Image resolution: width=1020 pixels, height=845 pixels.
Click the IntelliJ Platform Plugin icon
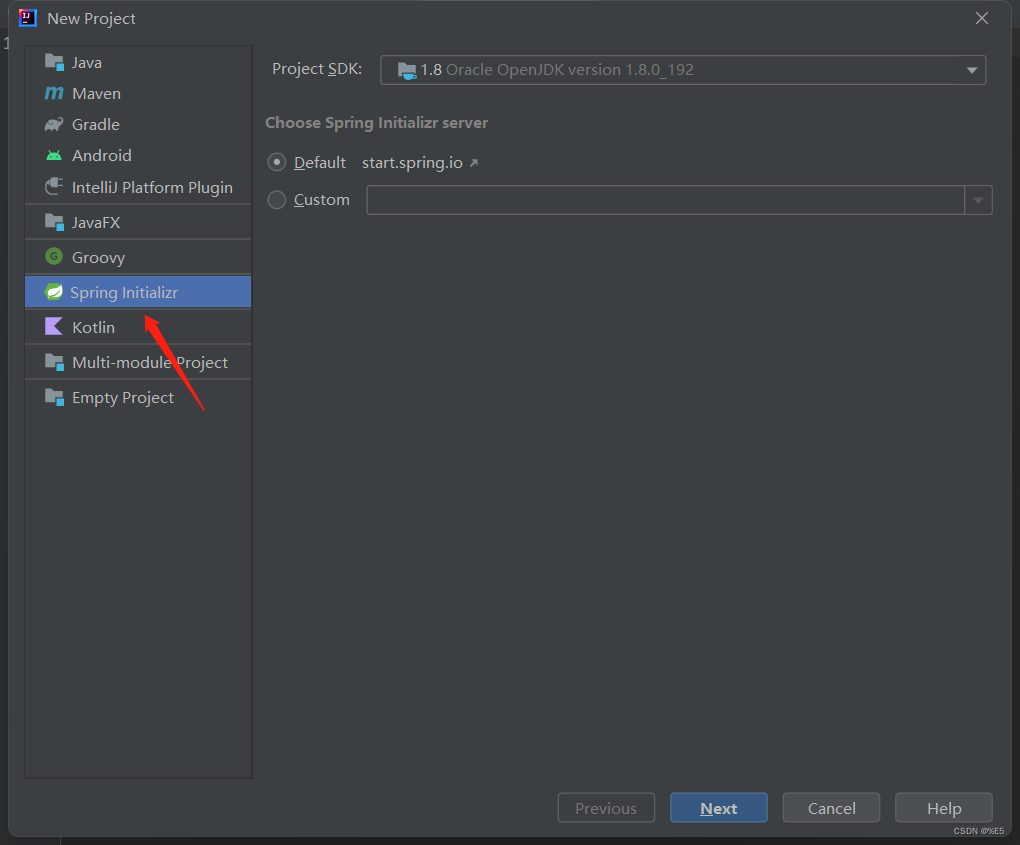pos(54,187)
